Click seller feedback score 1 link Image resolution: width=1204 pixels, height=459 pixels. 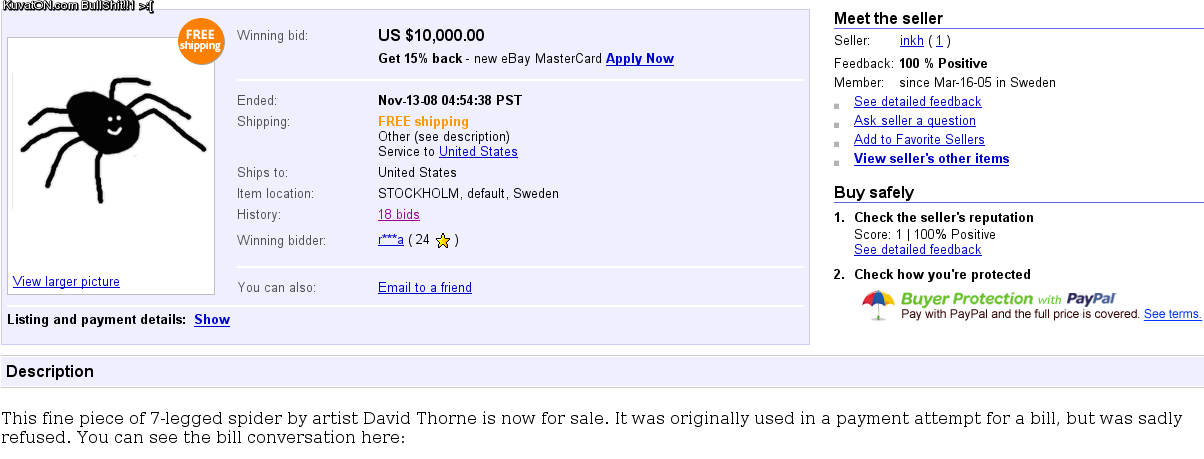click(940, 41)
